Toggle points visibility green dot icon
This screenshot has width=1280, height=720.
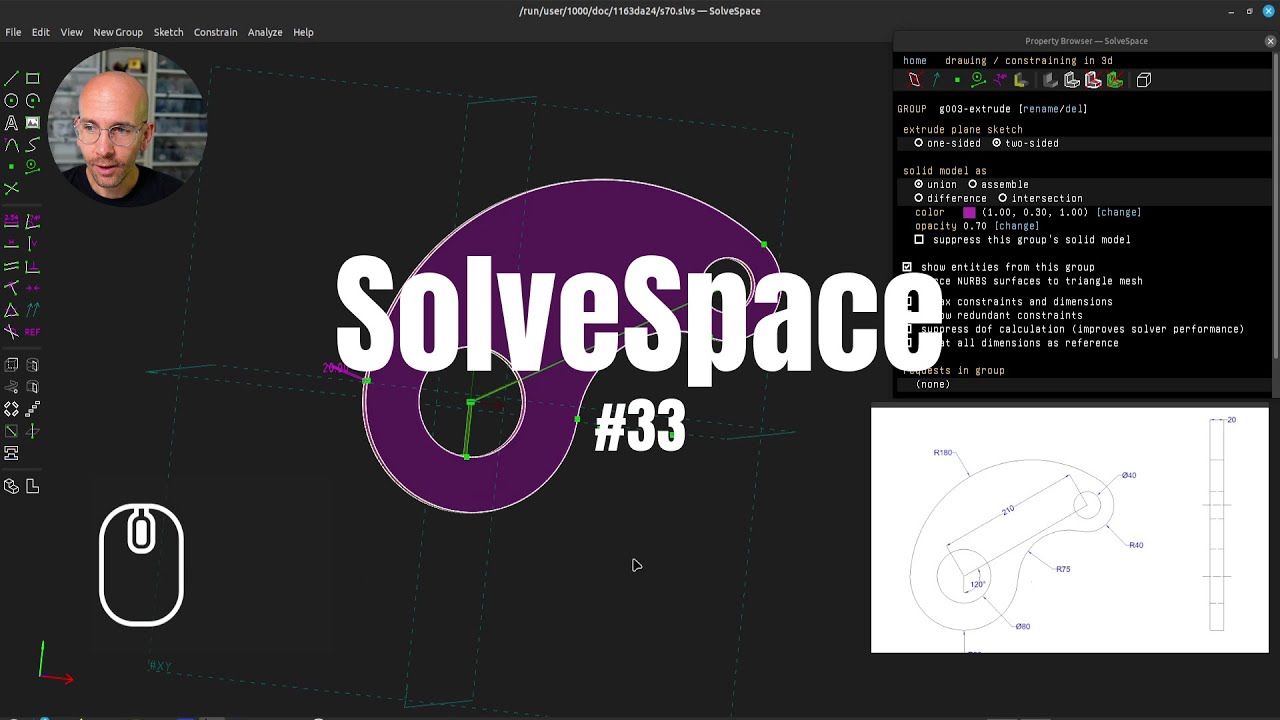(x=957, y=80)
